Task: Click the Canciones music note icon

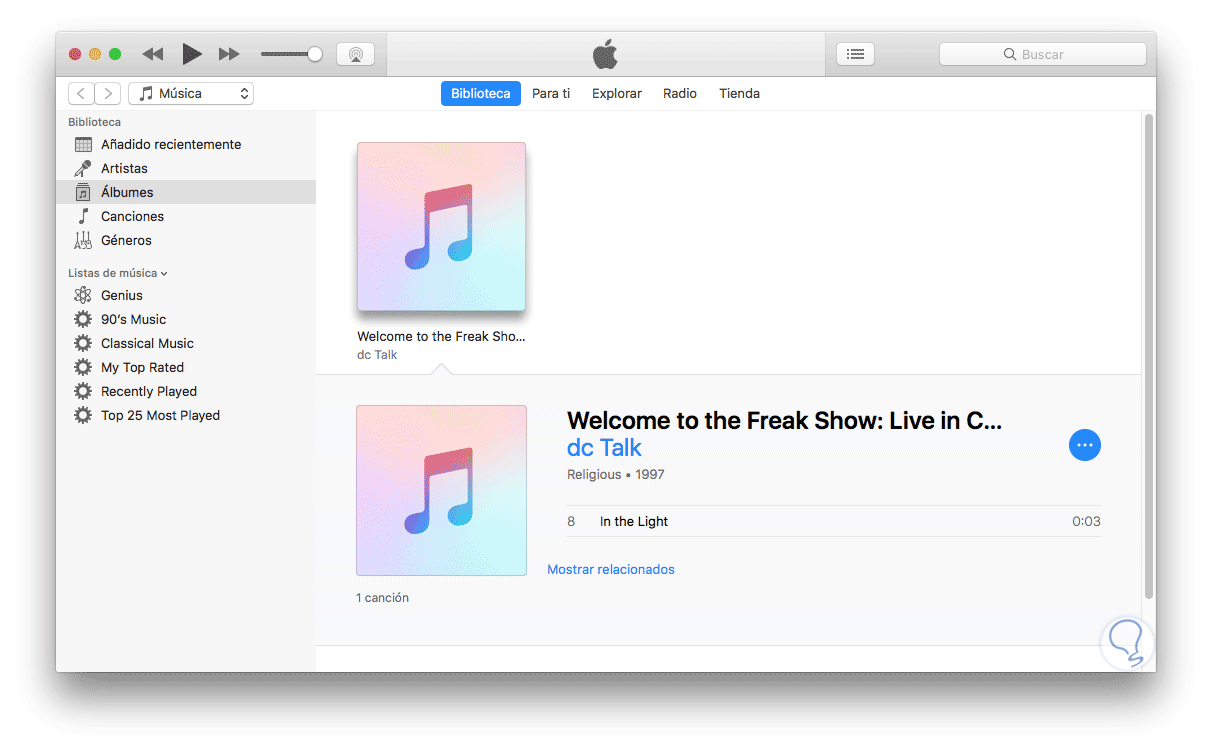Action: pyautogui.click(x=83, y=216)
